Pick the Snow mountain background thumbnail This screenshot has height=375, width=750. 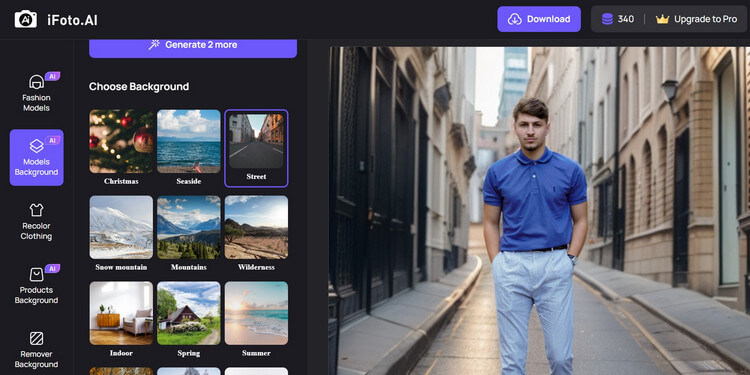(x=121, y=227)
